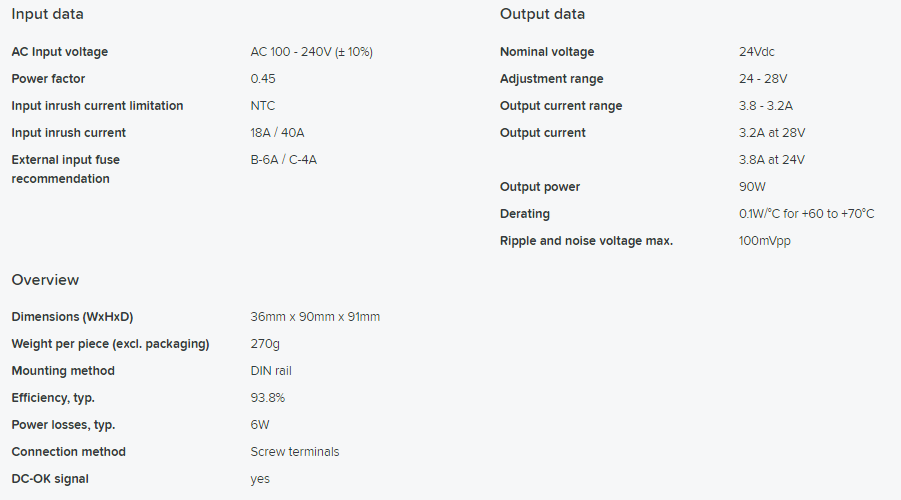Click the Derating 0.1W/°C value
This screenshot has width=901, height=500.
[806, 214]
